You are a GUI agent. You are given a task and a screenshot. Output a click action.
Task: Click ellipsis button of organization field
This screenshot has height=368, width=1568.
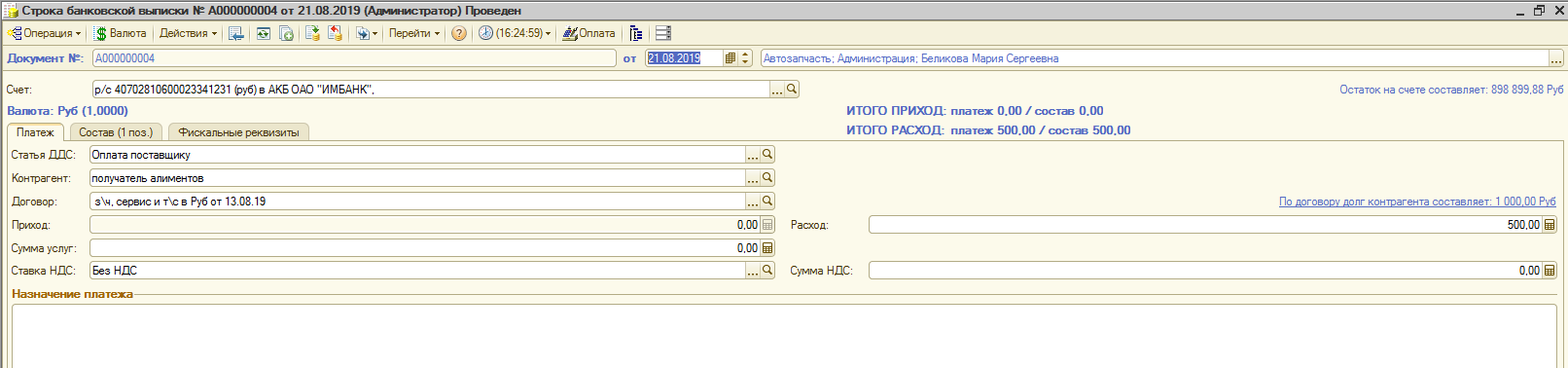(1556, 58)
